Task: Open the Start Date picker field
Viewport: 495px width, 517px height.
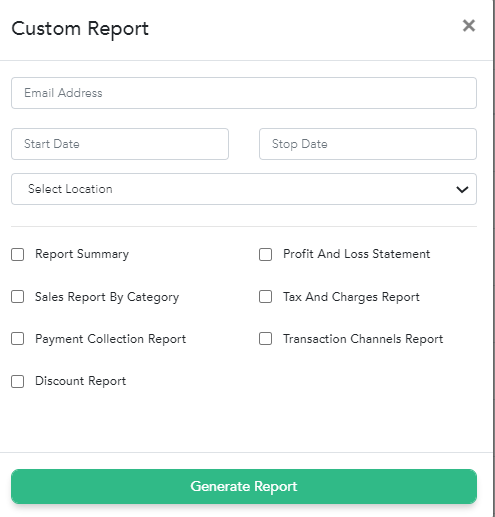Action: pos(120,144)
